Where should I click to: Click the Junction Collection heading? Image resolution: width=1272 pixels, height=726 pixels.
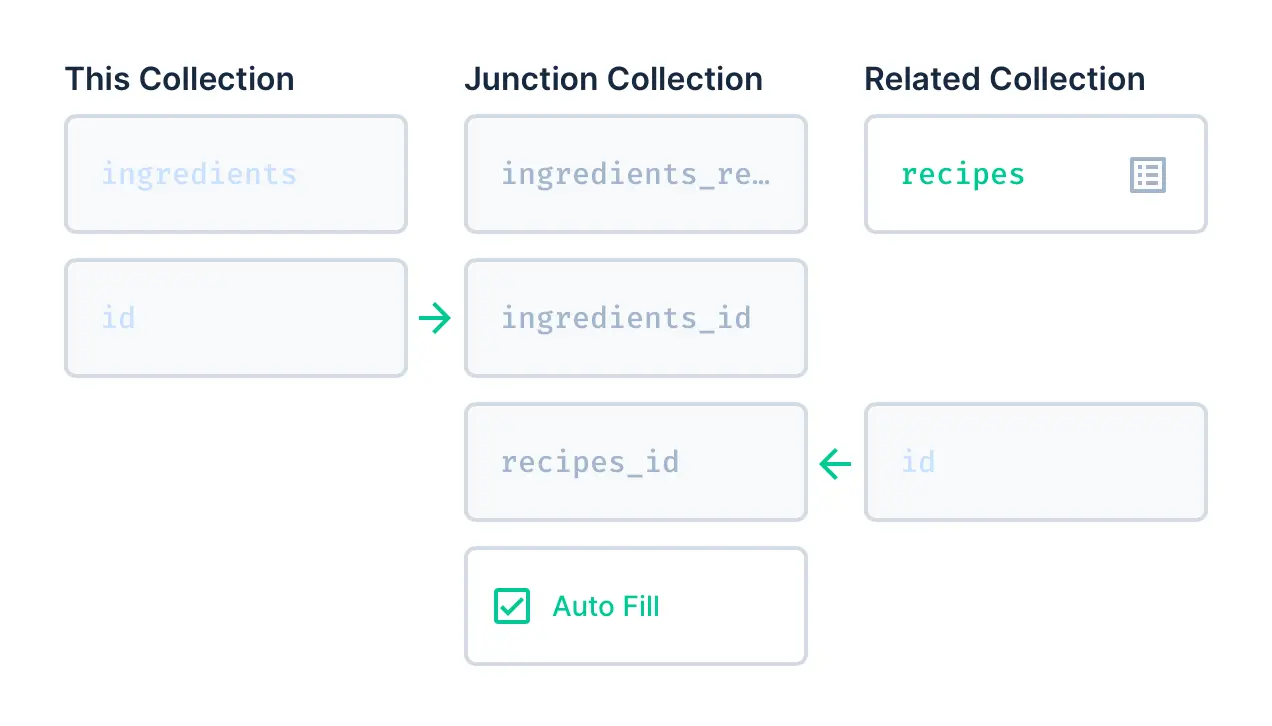click(613, 79)
